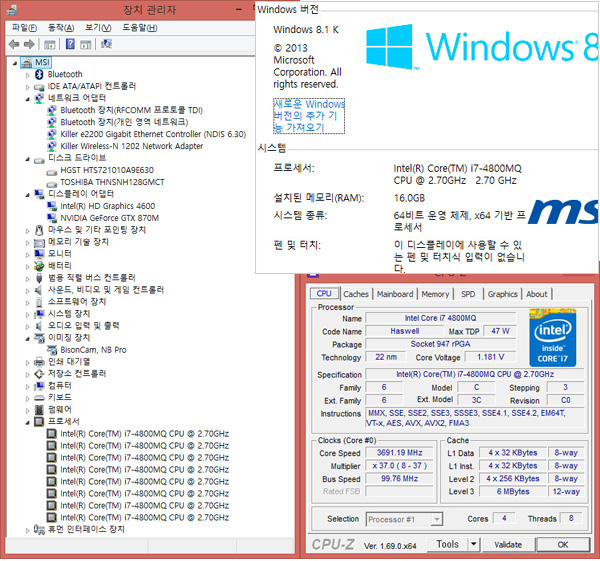Viewport: 600px width, 561px height.
Task: Click the Validate button in CPU-Z
Action: coord(508,545)
